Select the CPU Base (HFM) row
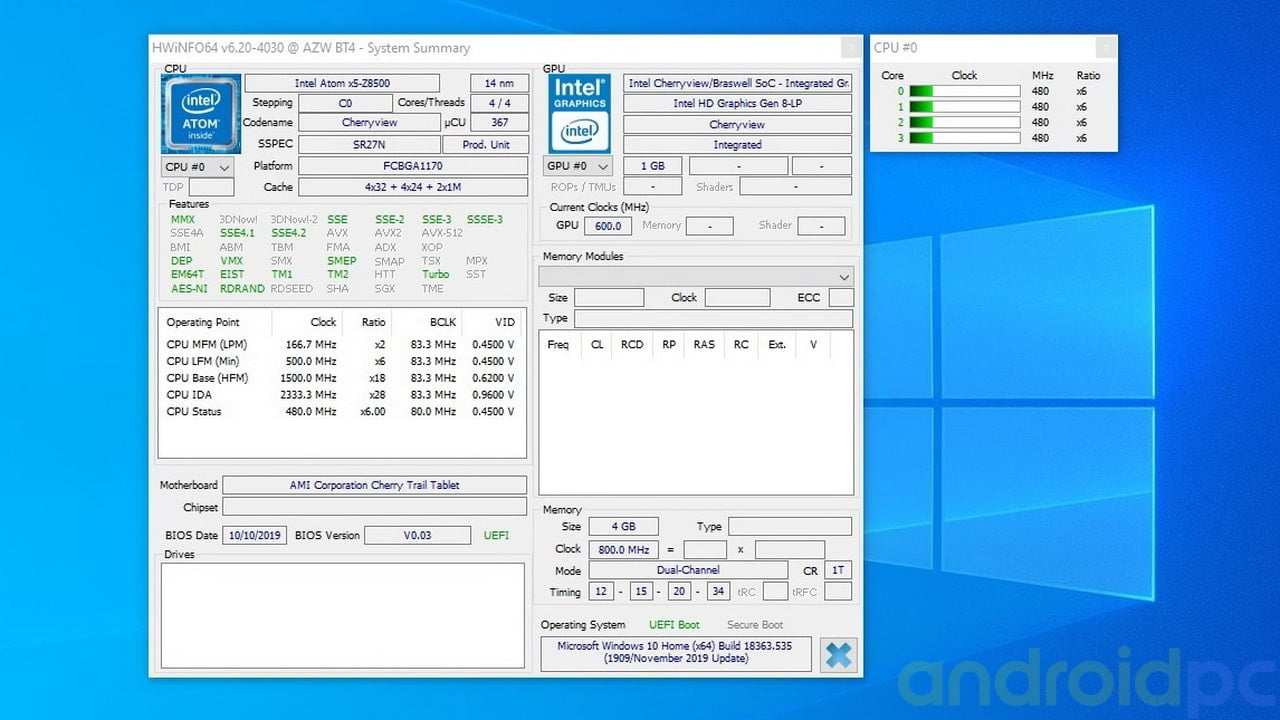Image resolution: width=1280 pixels, height=720 pixels. point(342,378)
